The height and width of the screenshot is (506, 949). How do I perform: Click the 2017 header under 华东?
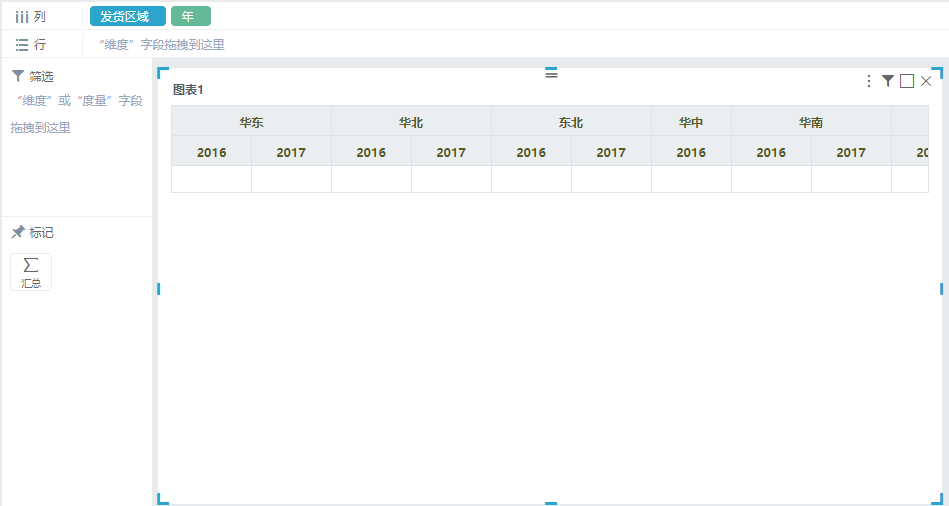[x=291, y=153]
